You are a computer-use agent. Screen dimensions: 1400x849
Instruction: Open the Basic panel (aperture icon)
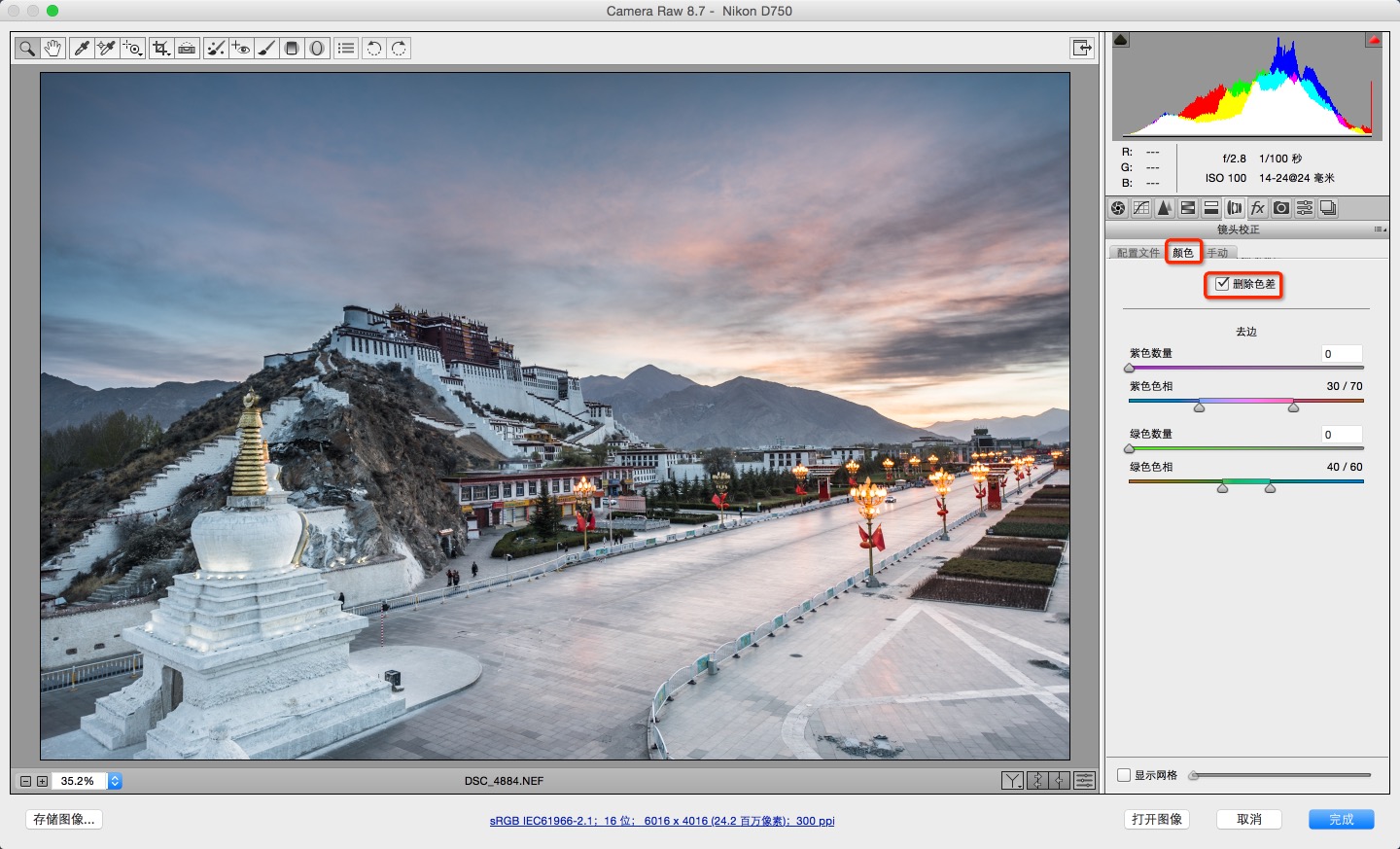(1118, 208)
